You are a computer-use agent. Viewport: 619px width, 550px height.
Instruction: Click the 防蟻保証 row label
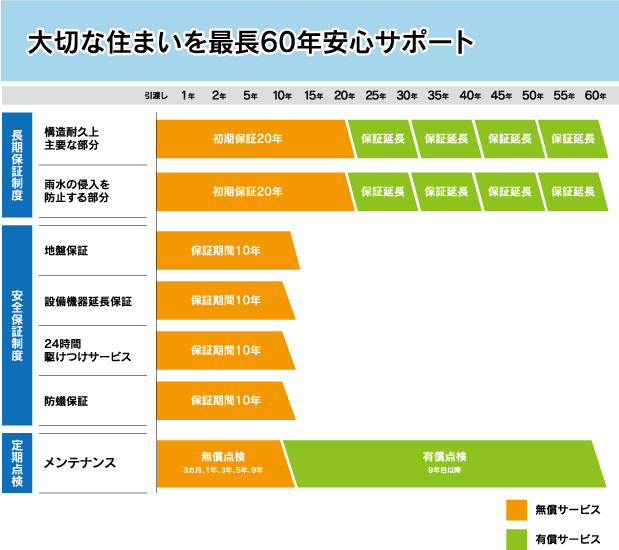pyautogui.click(x=66, y=401)
